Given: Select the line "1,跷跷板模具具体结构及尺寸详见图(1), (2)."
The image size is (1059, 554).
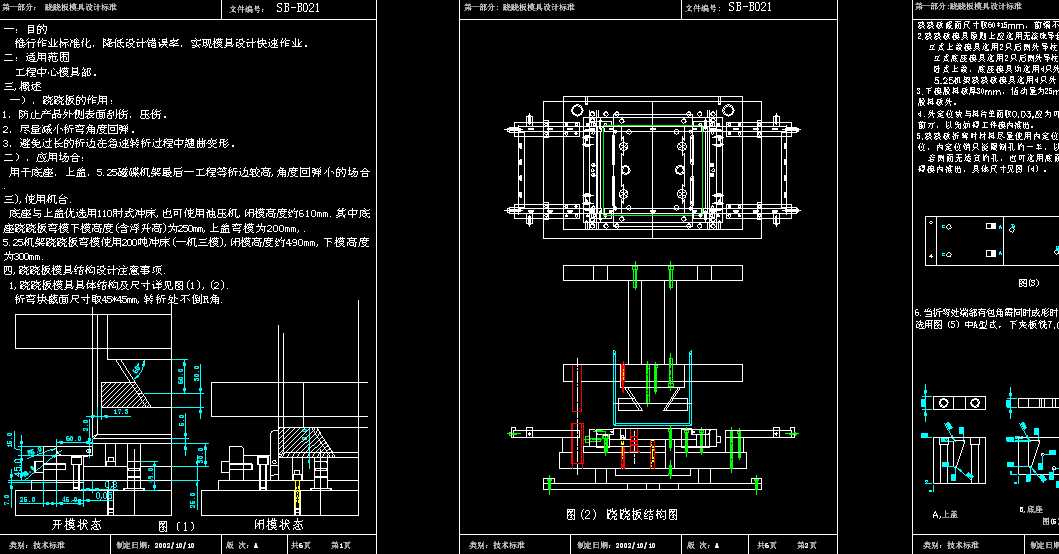Looking at the screenshot, I should (x=119, y=285).
